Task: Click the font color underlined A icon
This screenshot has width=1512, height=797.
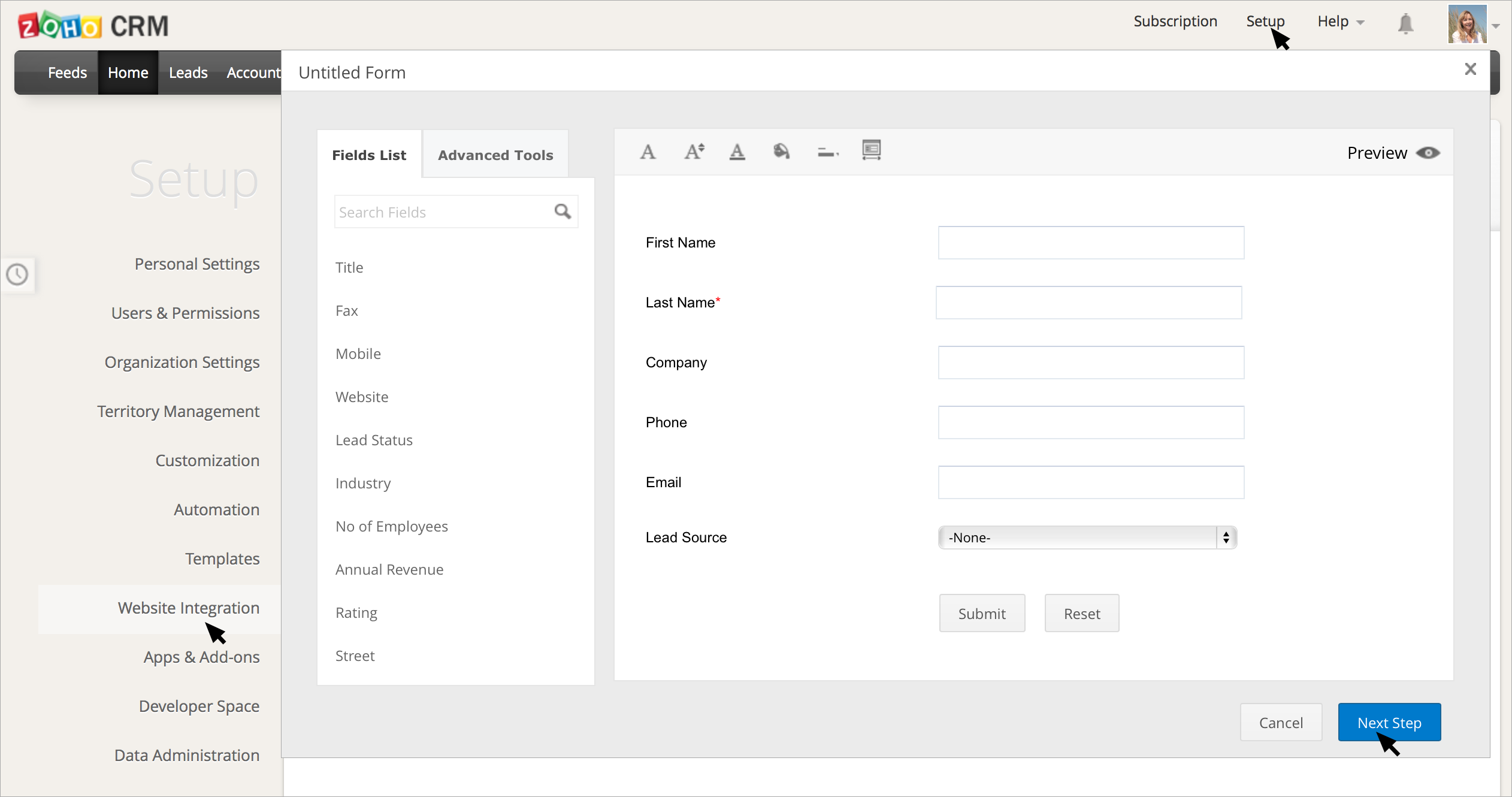Action: coord(737,152)
